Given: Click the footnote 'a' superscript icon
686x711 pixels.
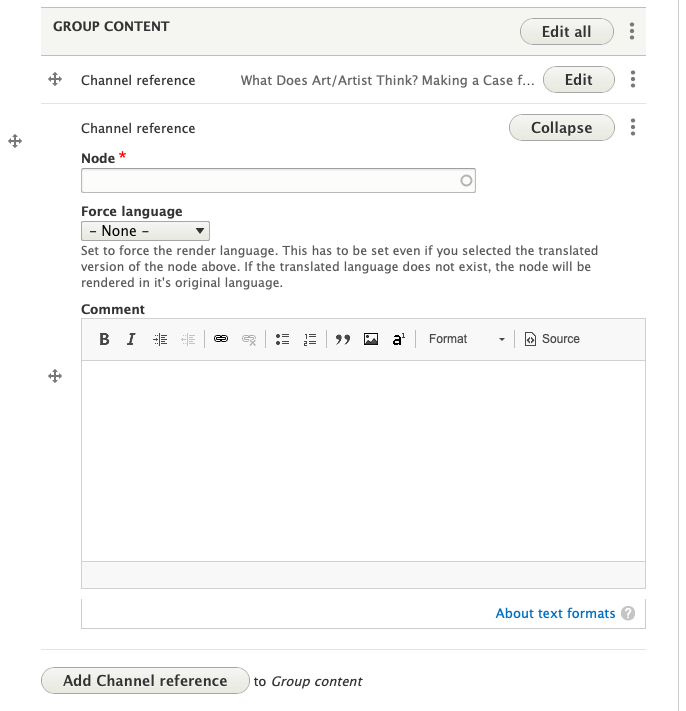Looking at the screenshot, I should coord(397,339).
